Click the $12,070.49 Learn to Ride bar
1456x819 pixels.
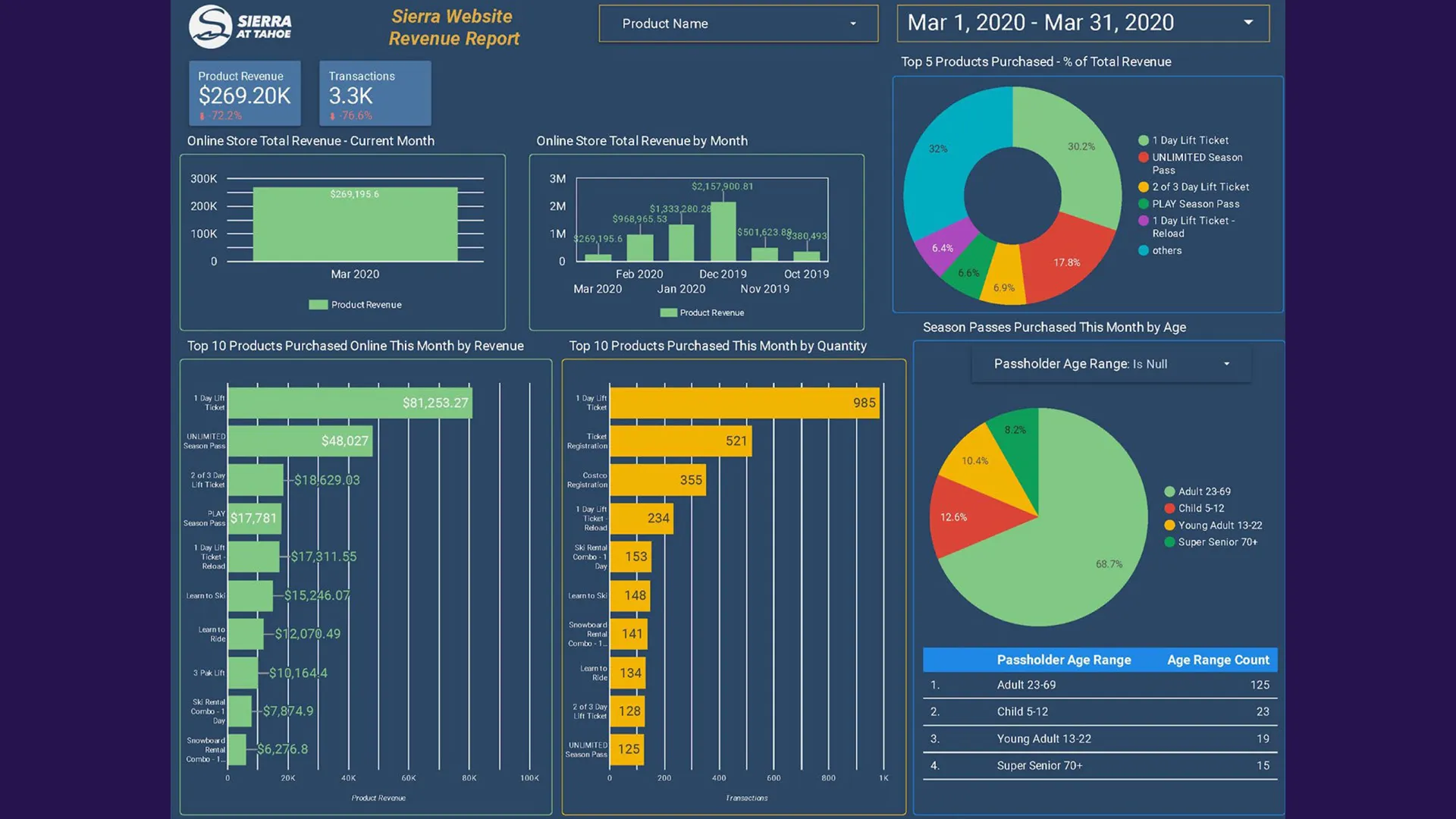(246, 634)
